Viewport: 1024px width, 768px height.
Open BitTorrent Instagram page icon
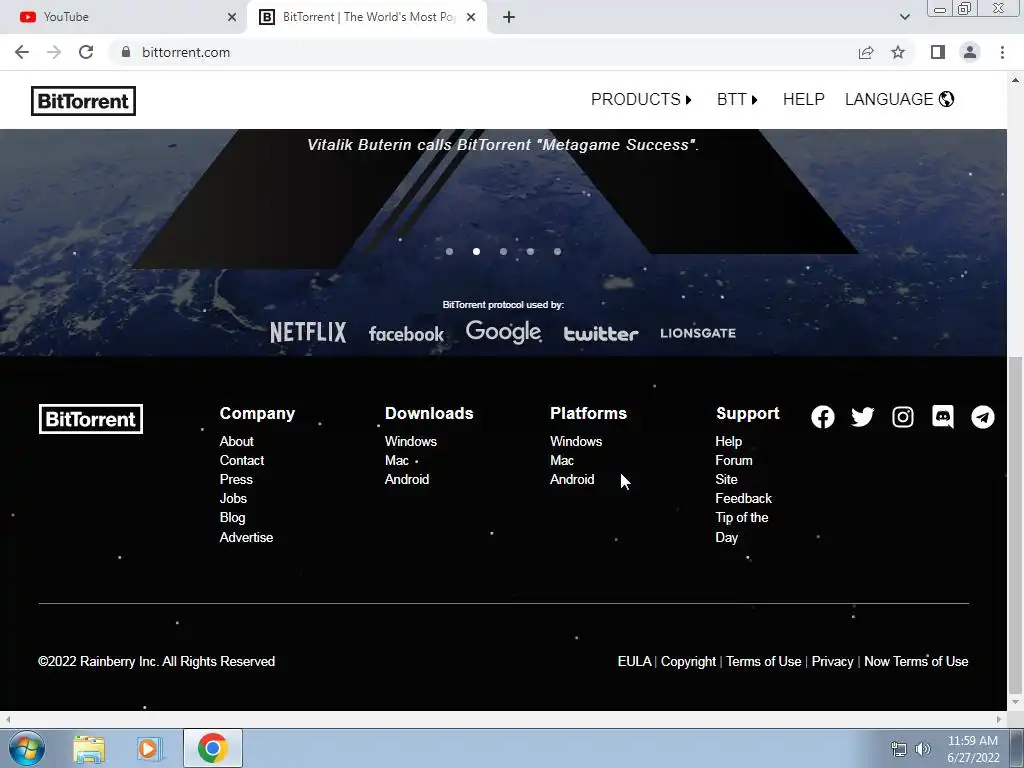[x=903, y=417]
